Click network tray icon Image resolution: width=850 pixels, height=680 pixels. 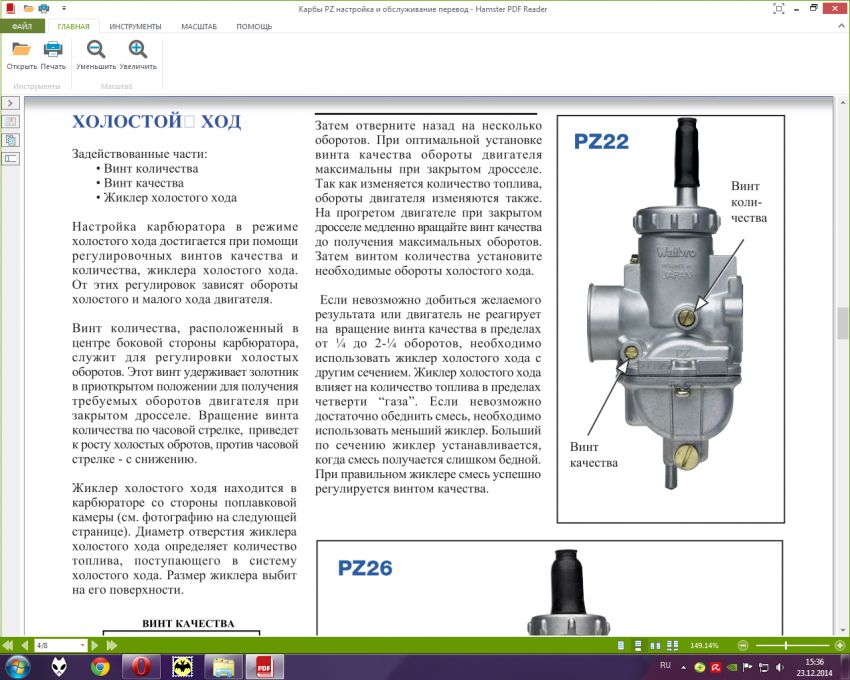(x=764, y=667)
